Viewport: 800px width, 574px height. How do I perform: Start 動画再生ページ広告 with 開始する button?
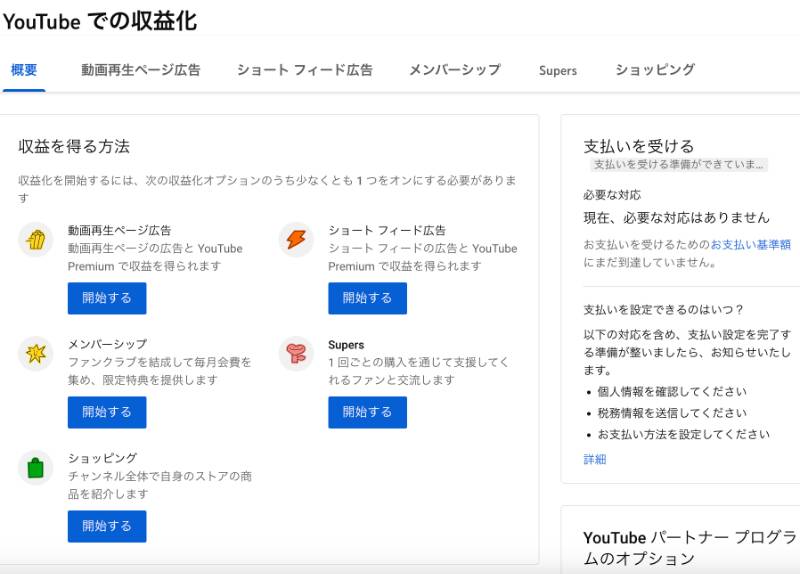pos(107,298)
